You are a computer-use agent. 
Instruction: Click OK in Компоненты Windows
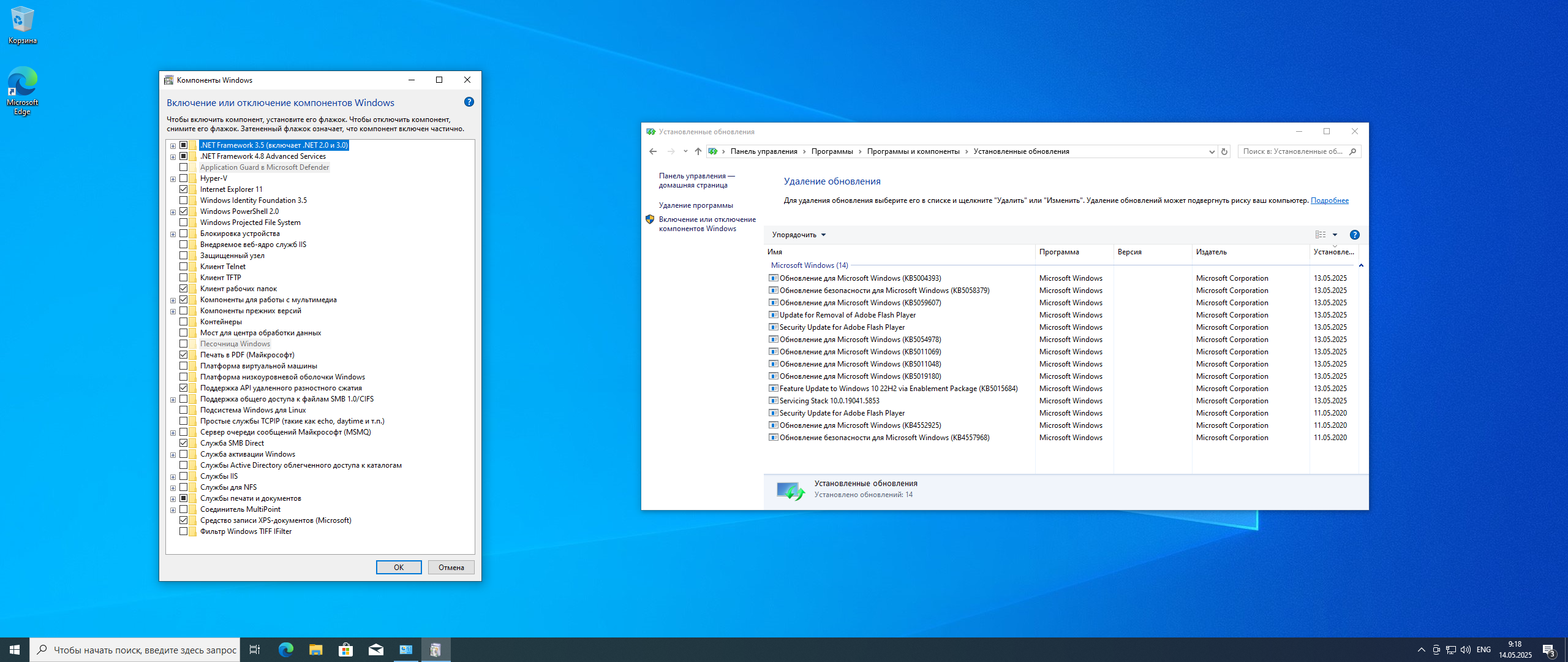pyautogui.click(x=399, y=568)
